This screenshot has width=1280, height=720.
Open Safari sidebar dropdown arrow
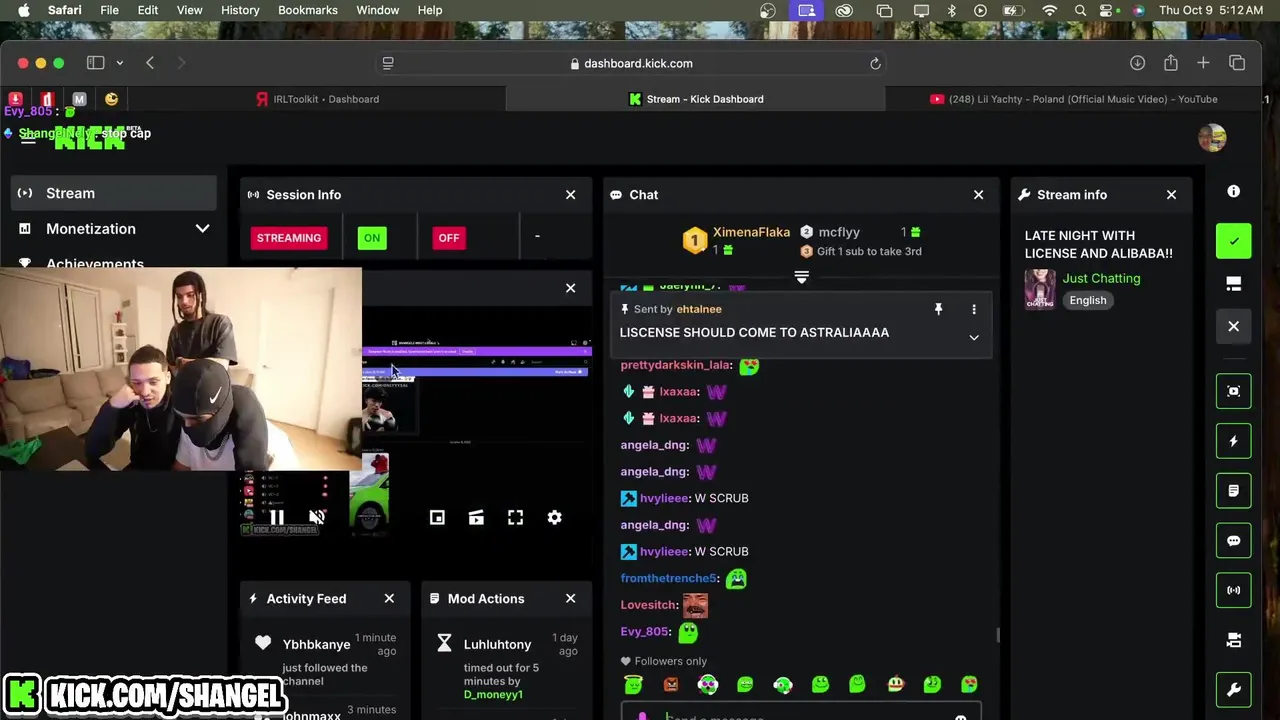click(119, 63)
